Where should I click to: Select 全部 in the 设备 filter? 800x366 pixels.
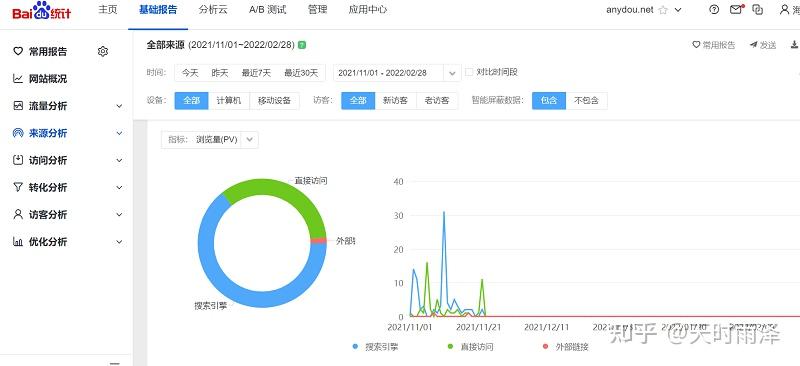point(191,101)
